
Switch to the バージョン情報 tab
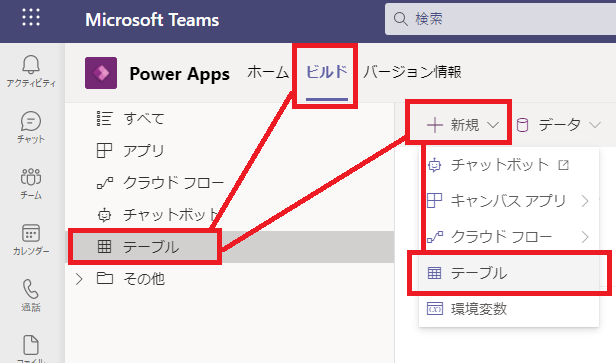pyautogui.click(x=412, y=72)
